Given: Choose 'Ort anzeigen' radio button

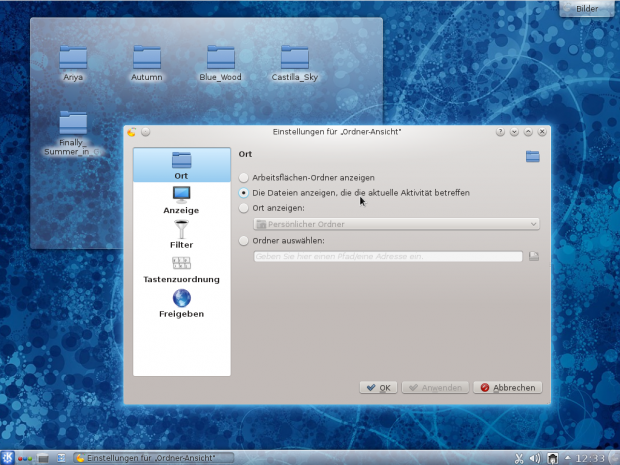Looking at the screenshot, I should [244, 208].
